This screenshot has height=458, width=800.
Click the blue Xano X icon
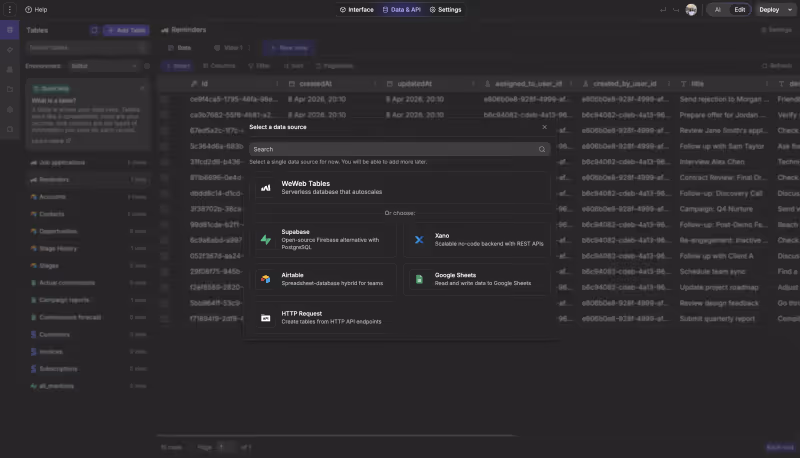click(x=419, y=239)
